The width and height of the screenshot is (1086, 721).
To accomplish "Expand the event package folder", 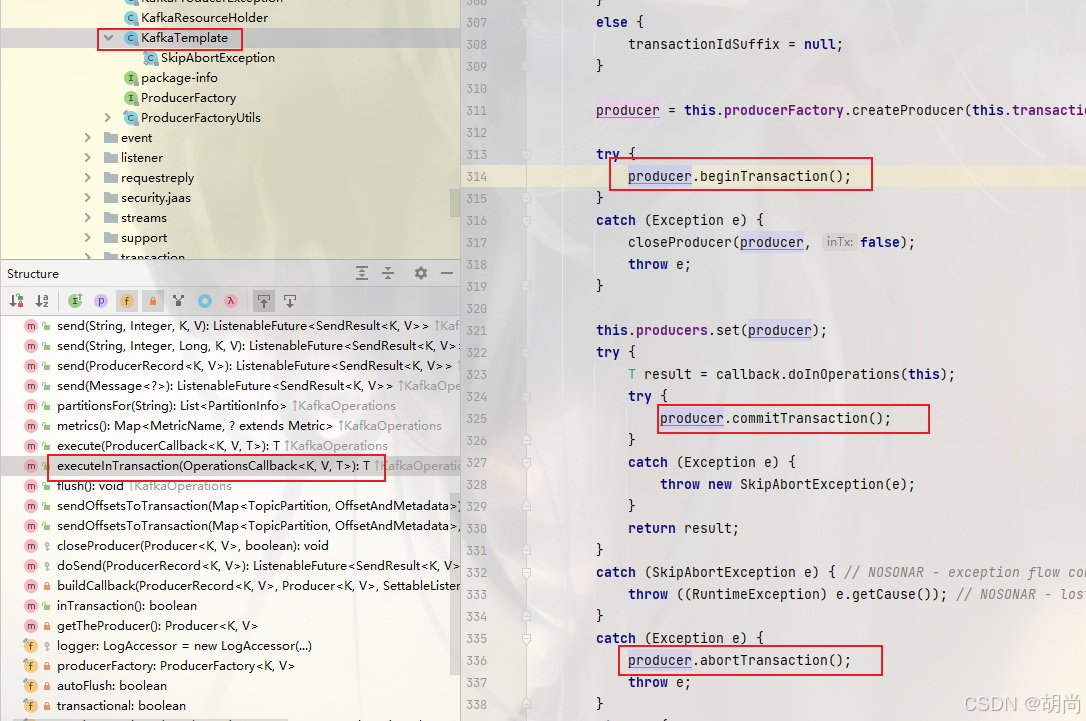I will pos(87,138).
